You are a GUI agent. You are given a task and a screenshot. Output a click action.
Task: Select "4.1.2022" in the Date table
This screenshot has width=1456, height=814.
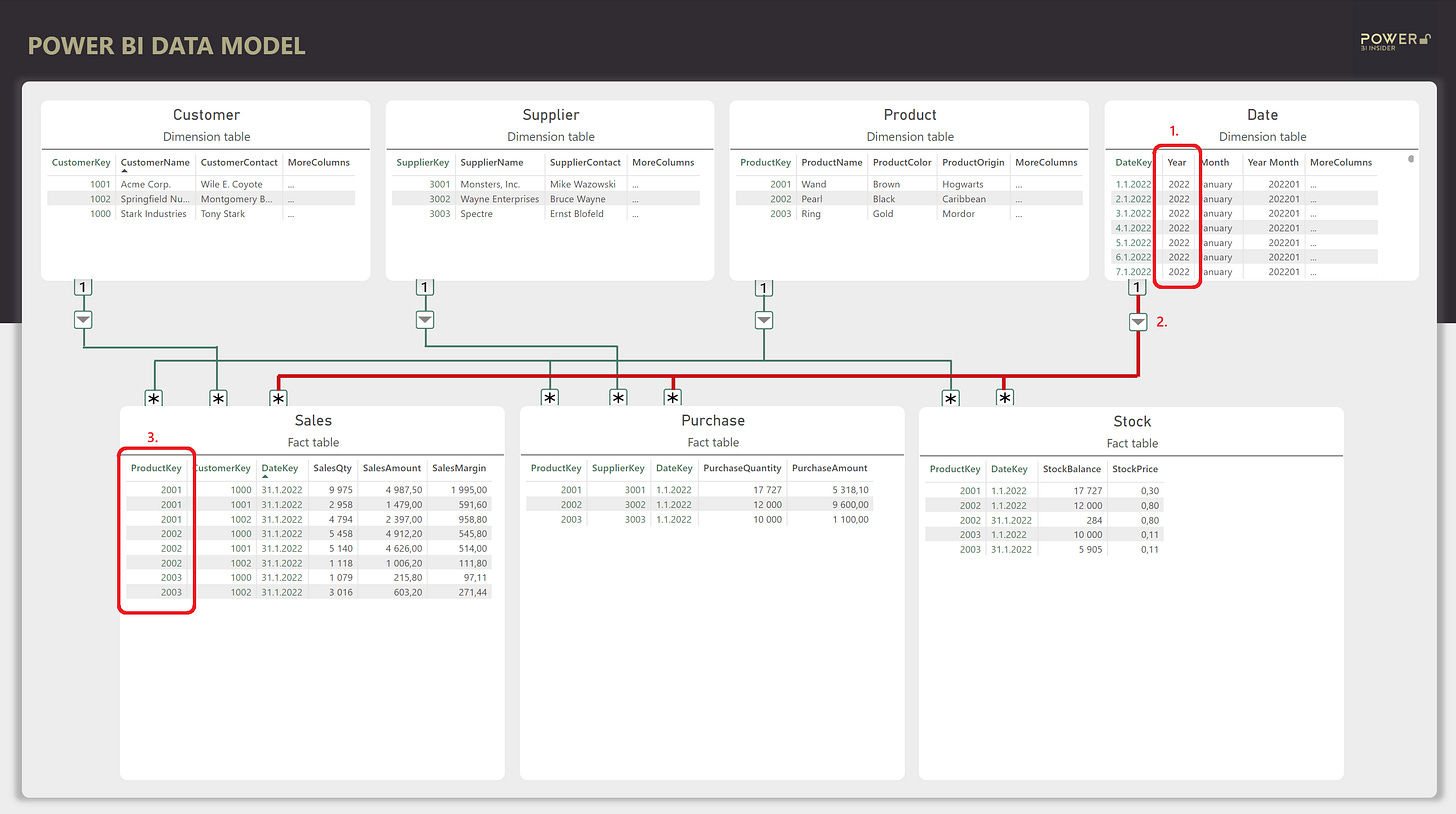[x=1134, y=228]
